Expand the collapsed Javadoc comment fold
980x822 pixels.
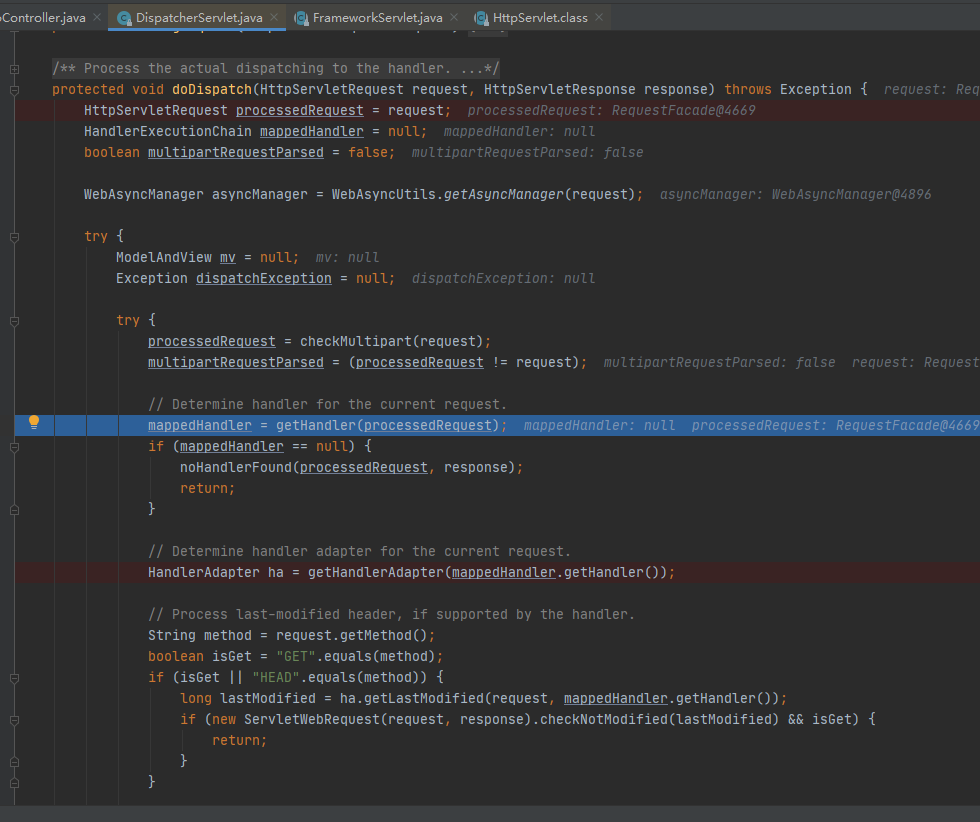click(15, 68)
